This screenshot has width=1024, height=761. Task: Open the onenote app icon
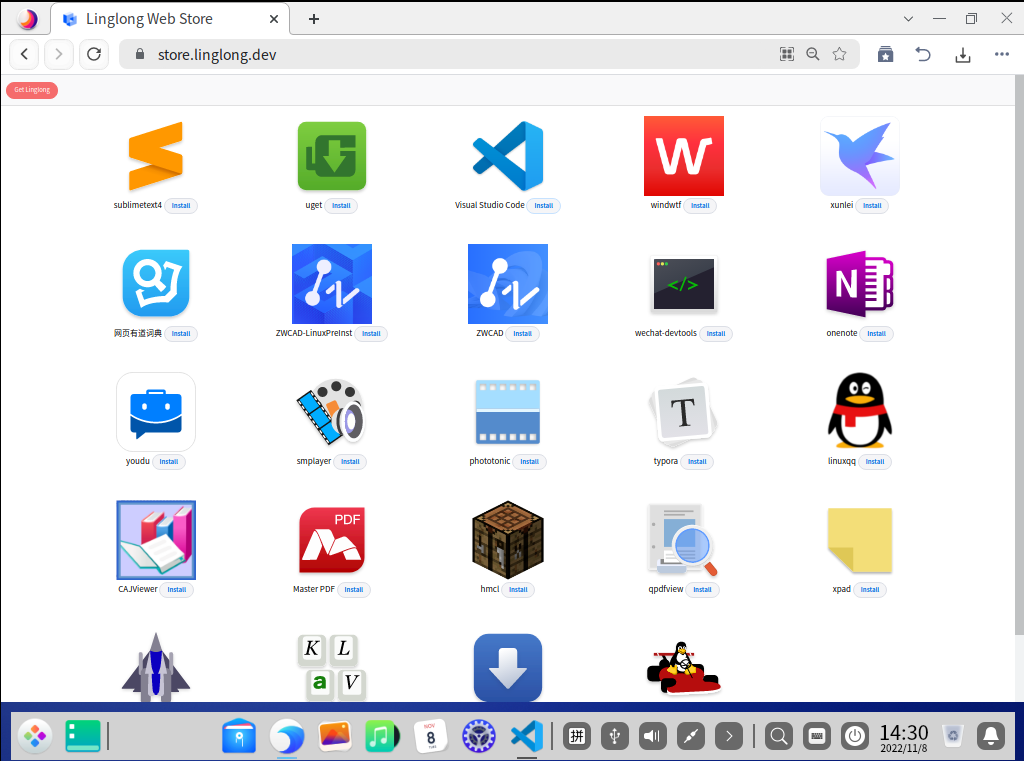(x=860, y=283)
